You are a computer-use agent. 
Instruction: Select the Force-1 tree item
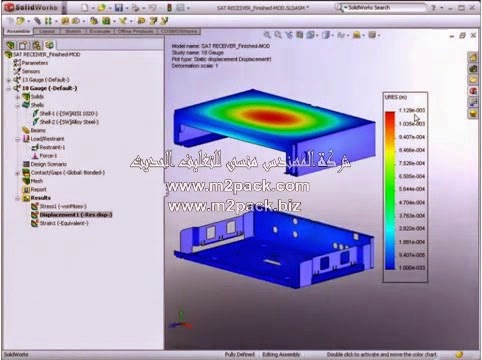pos(44,156)
